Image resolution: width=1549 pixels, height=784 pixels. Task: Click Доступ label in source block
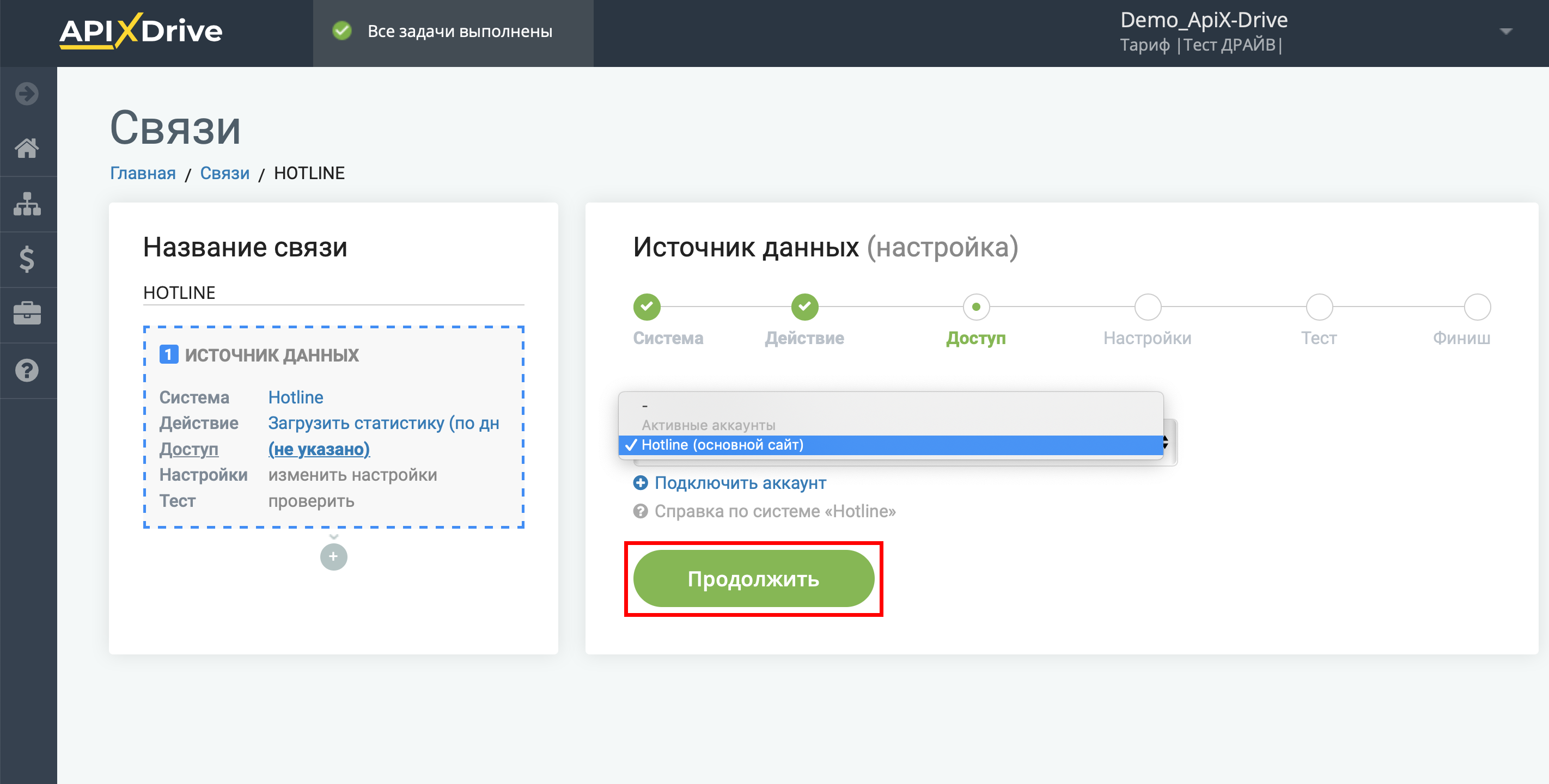pos(189,449)
